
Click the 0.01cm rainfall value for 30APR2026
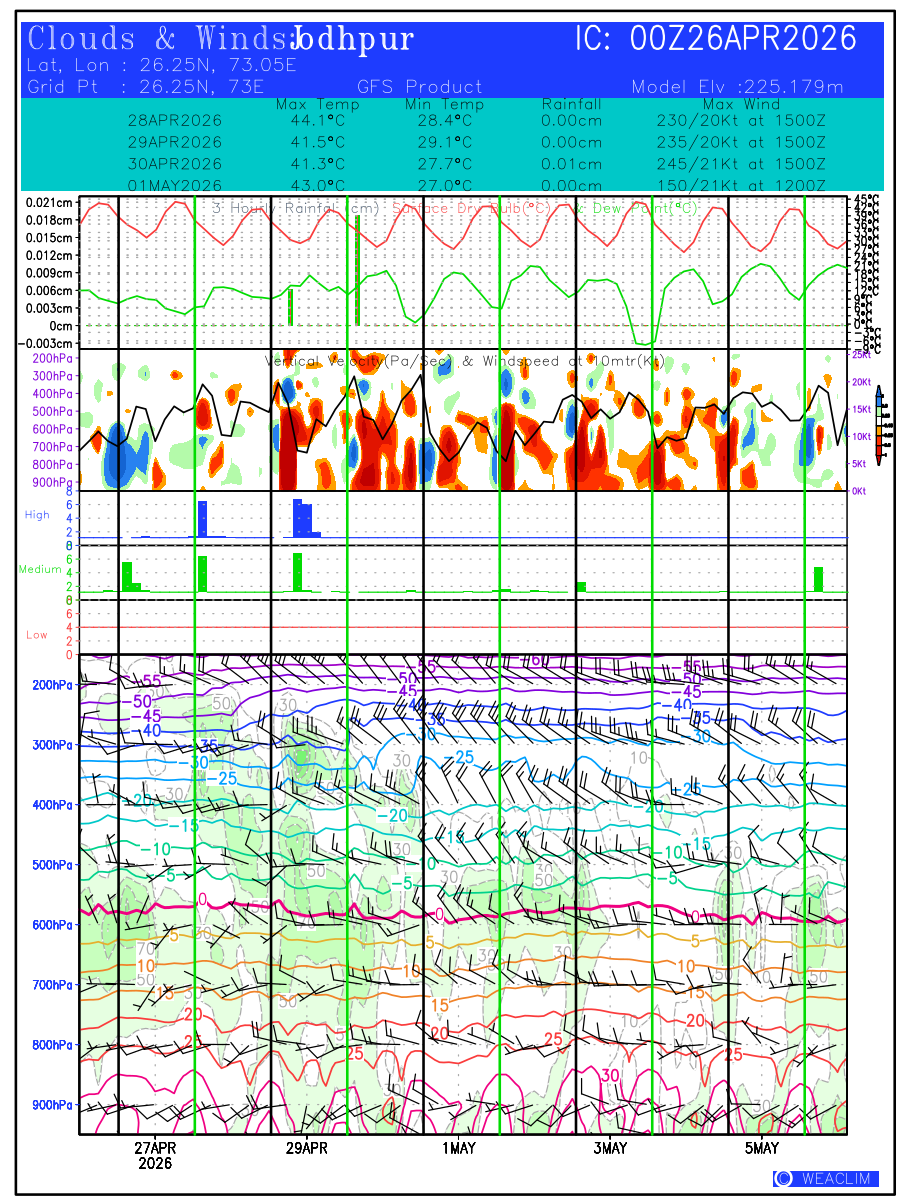point(571,164)
